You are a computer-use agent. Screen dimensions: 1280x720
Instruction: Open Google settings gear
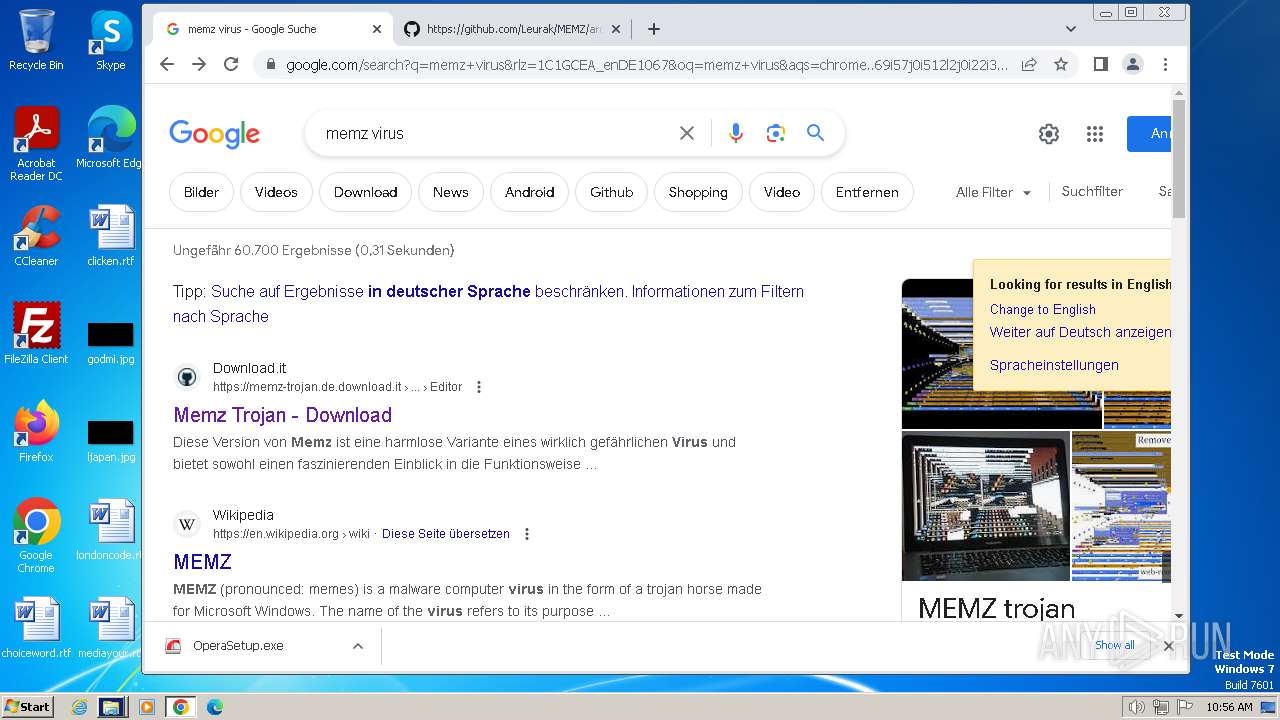1048,134
